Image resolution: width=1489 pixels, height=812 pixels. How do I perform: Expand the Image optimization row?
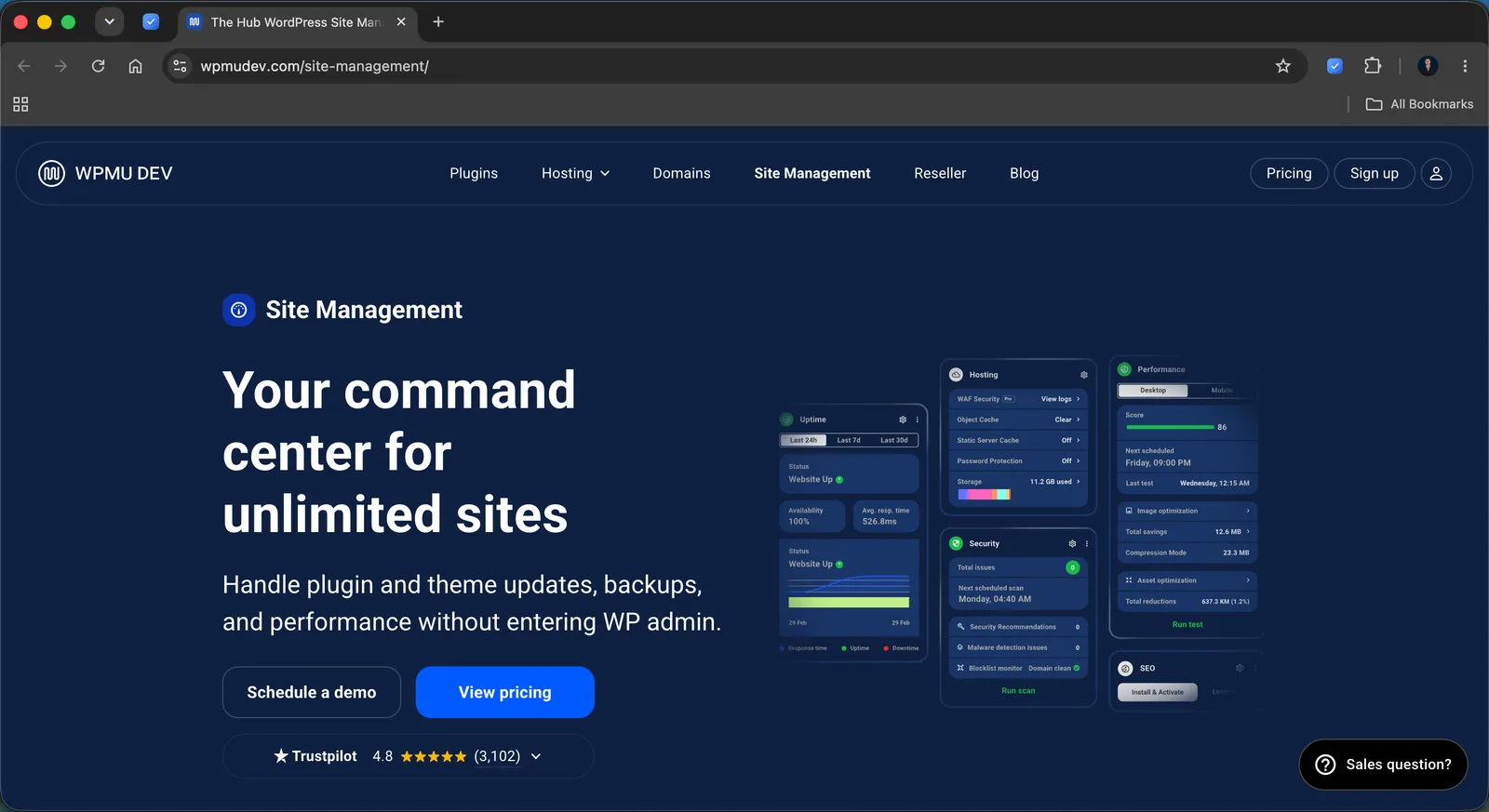[x=1187, y=511]
